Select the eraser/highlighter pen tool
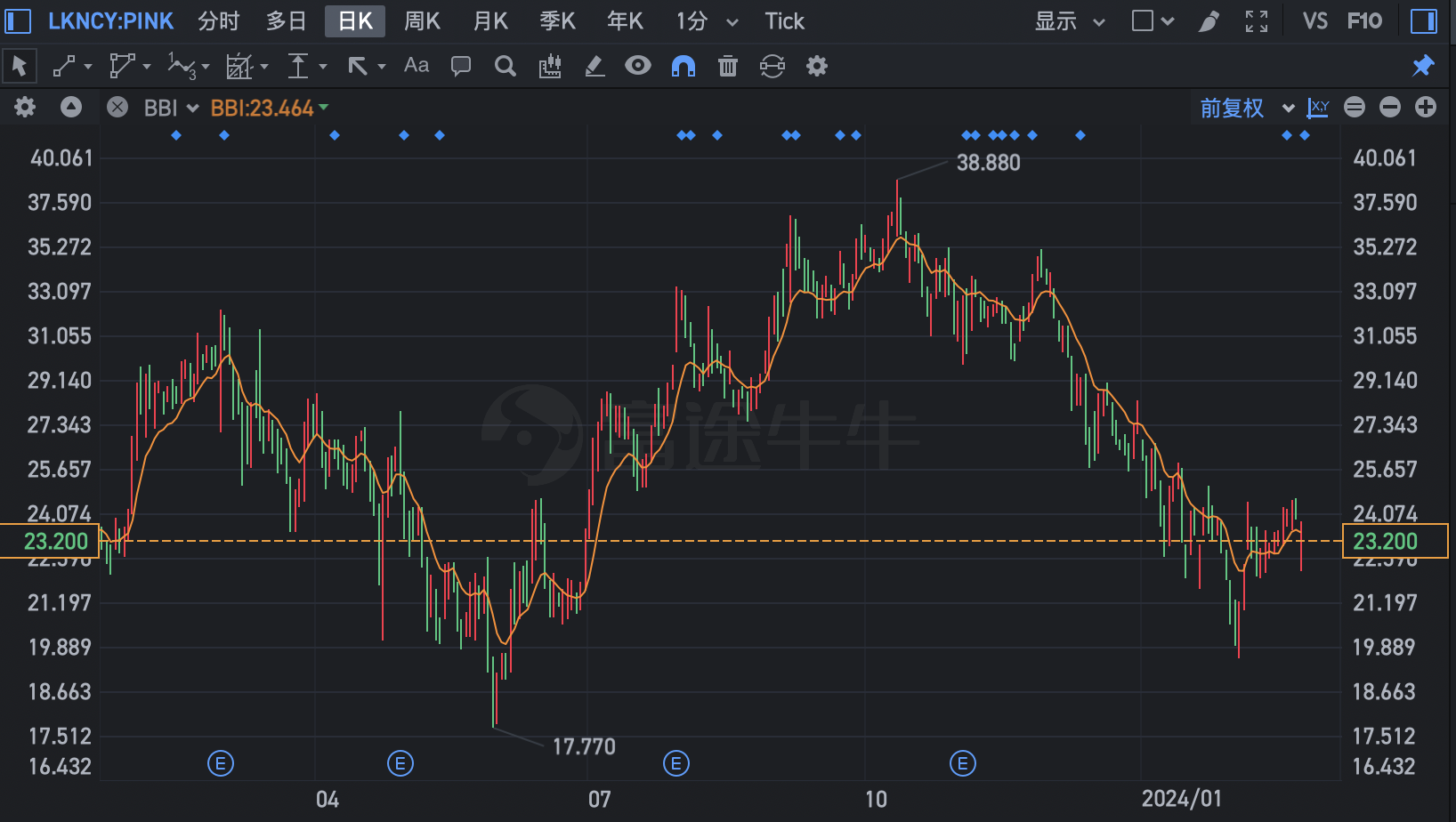The image size is (1456, 822). coord(595,66)
